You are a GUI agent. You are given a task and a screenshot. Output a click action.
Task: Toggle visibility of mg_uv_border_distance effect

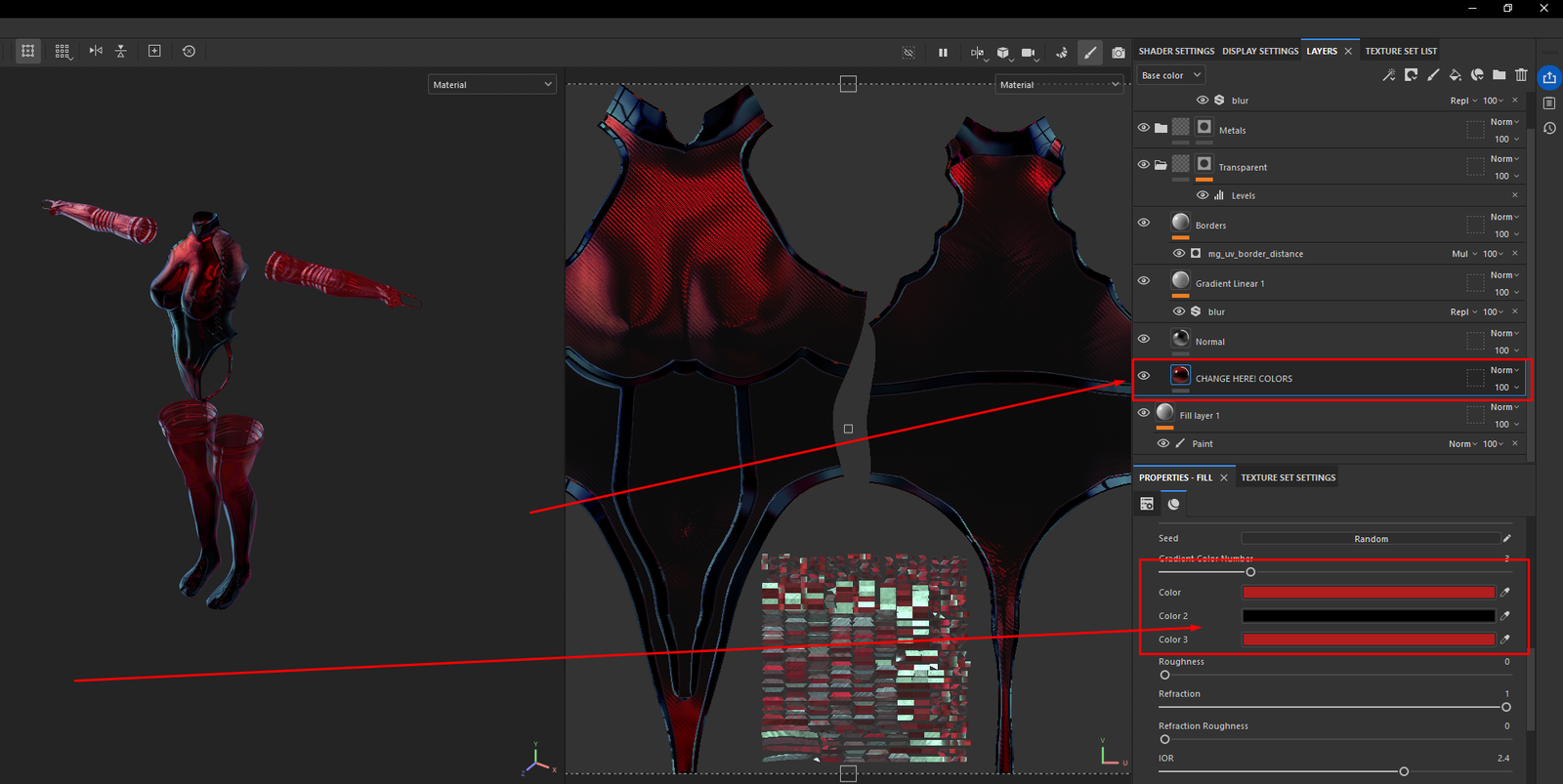1179,253
